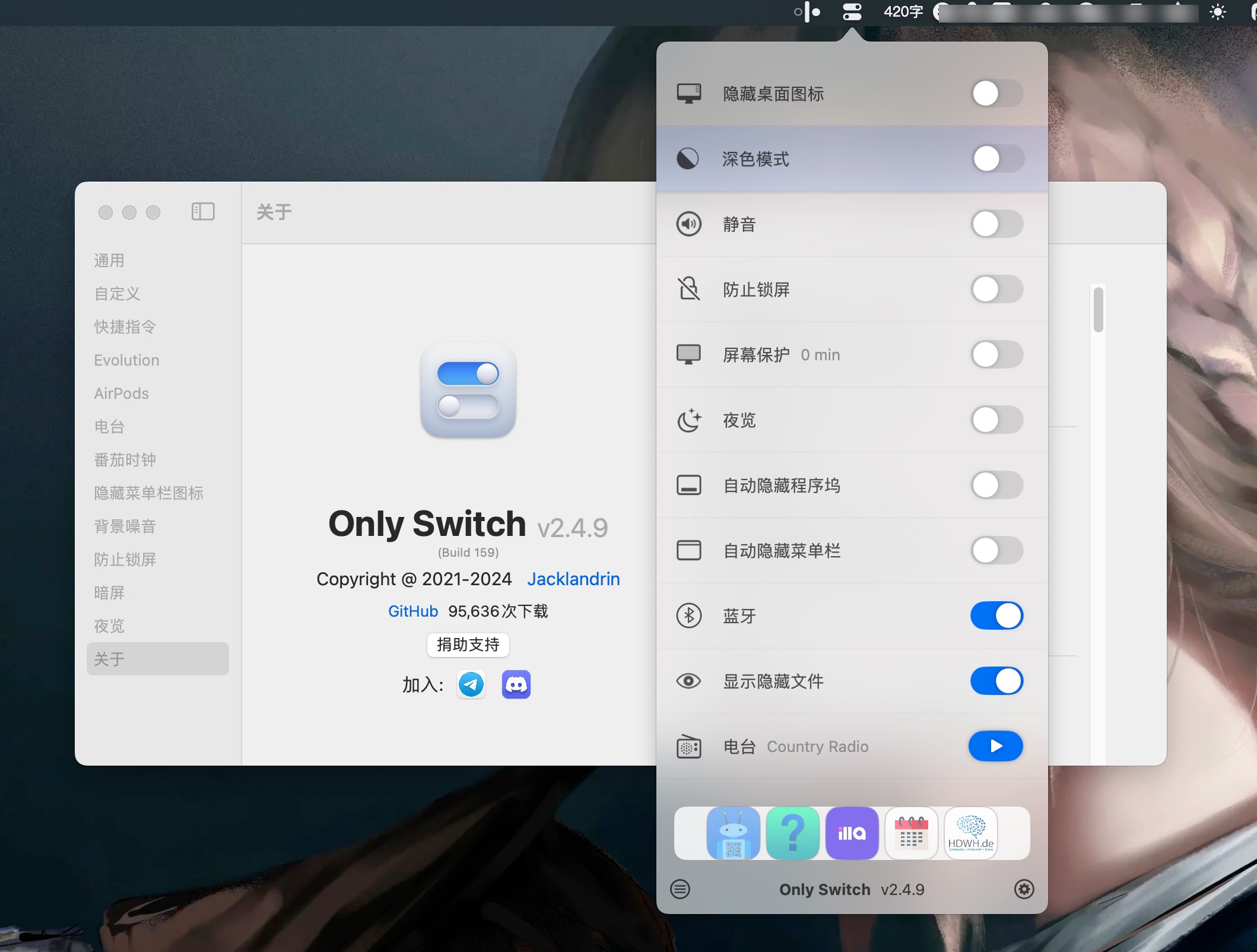Image resolution: width=1257 pixels, height=952 pixels.
Task: Click the eye icon beside 显示隐藏文件
Action: (x=688, y=681)
